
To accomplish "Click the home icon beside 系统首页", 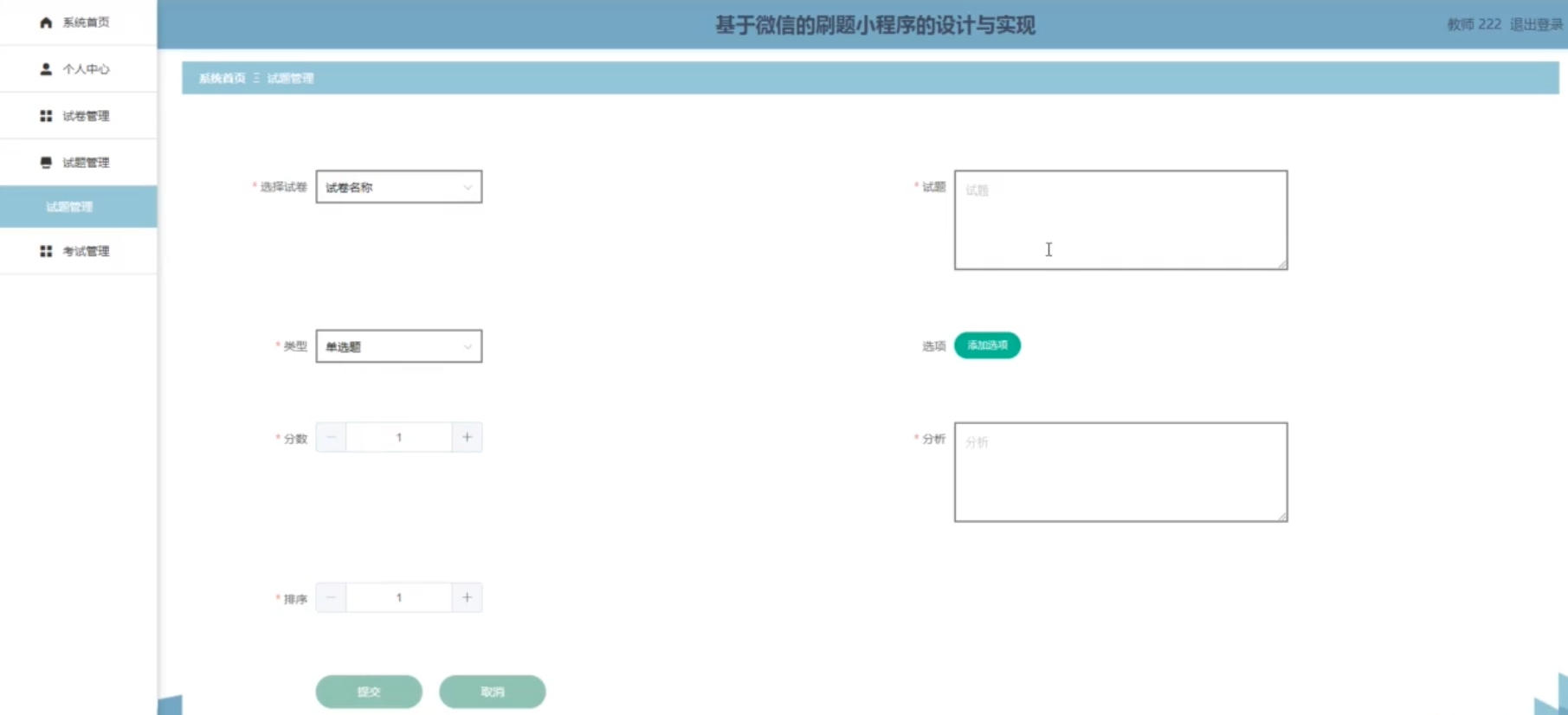I will coord(46,23).
